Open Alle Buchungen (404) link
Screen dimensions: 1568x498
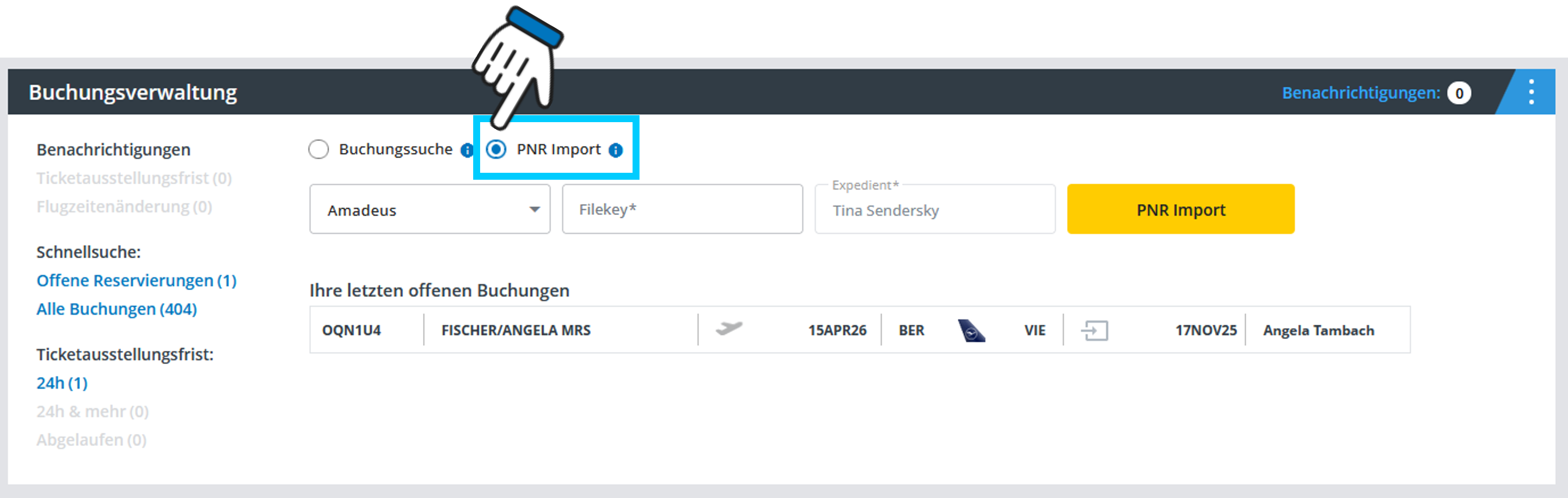tap(116, 309)
